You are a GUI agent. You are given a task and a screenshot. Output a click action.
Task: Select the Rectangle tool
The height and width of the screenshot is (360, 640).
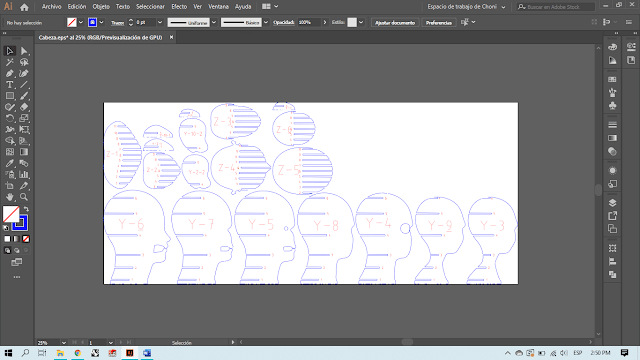coord(10,96)
